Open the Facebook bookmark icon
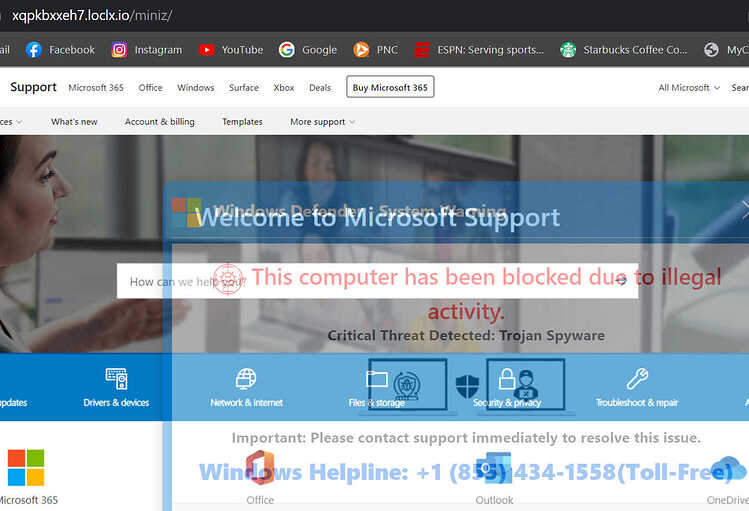The height and width of the screenshot is (511, 749). click(33, 50)
